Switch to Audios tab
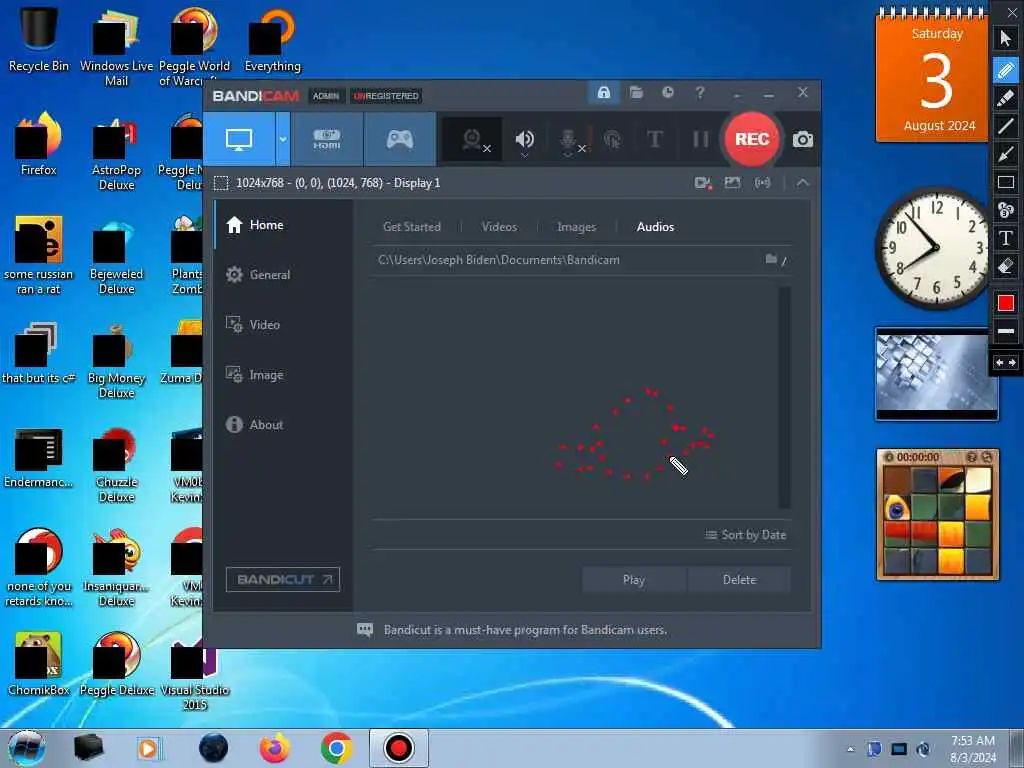Image resolution: width=1024 pixels, height=768 pixels. (655, 227)
